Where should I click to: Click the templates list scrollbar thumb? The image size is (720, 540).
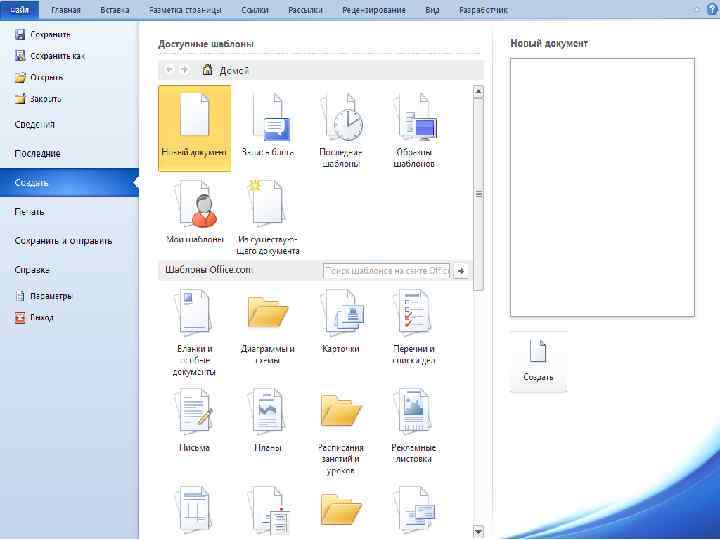tap(478, 194)
